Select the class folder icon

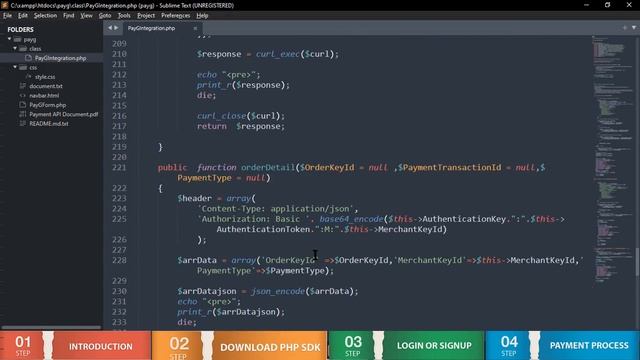23,49
